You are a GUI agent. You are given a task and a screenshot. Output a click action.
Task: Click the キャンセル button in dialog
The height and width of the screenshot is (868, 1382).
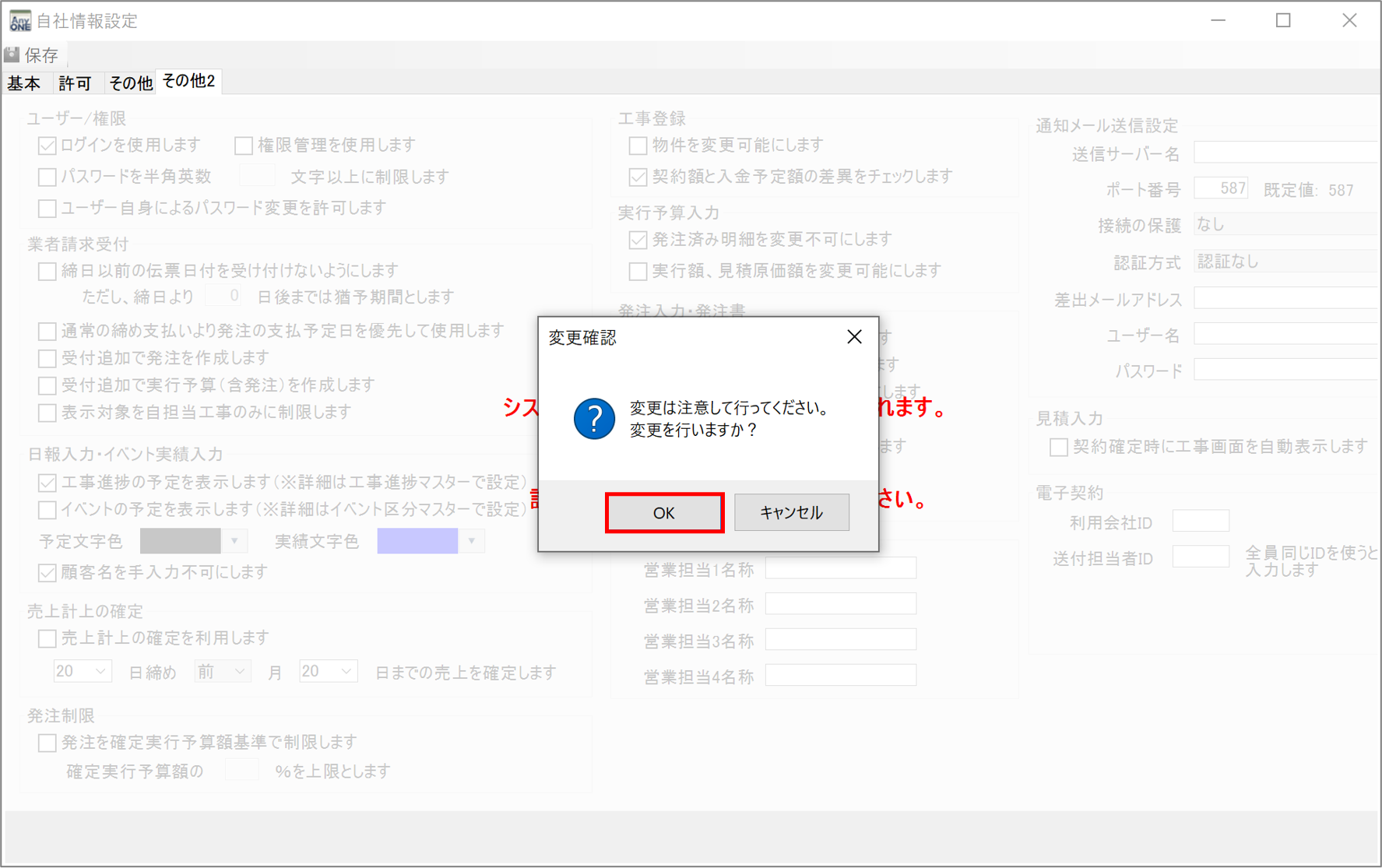click(791, 513)
